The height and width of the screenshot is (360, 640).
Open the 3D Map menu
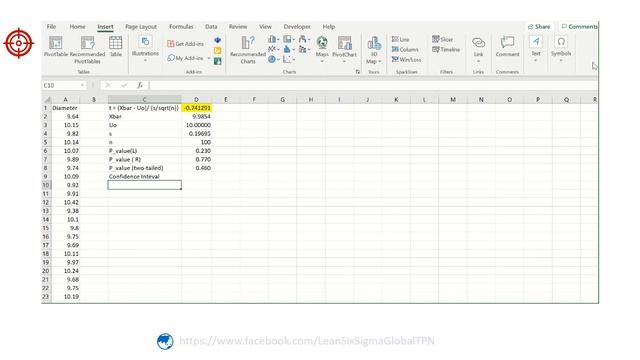[x=374, y=50]
